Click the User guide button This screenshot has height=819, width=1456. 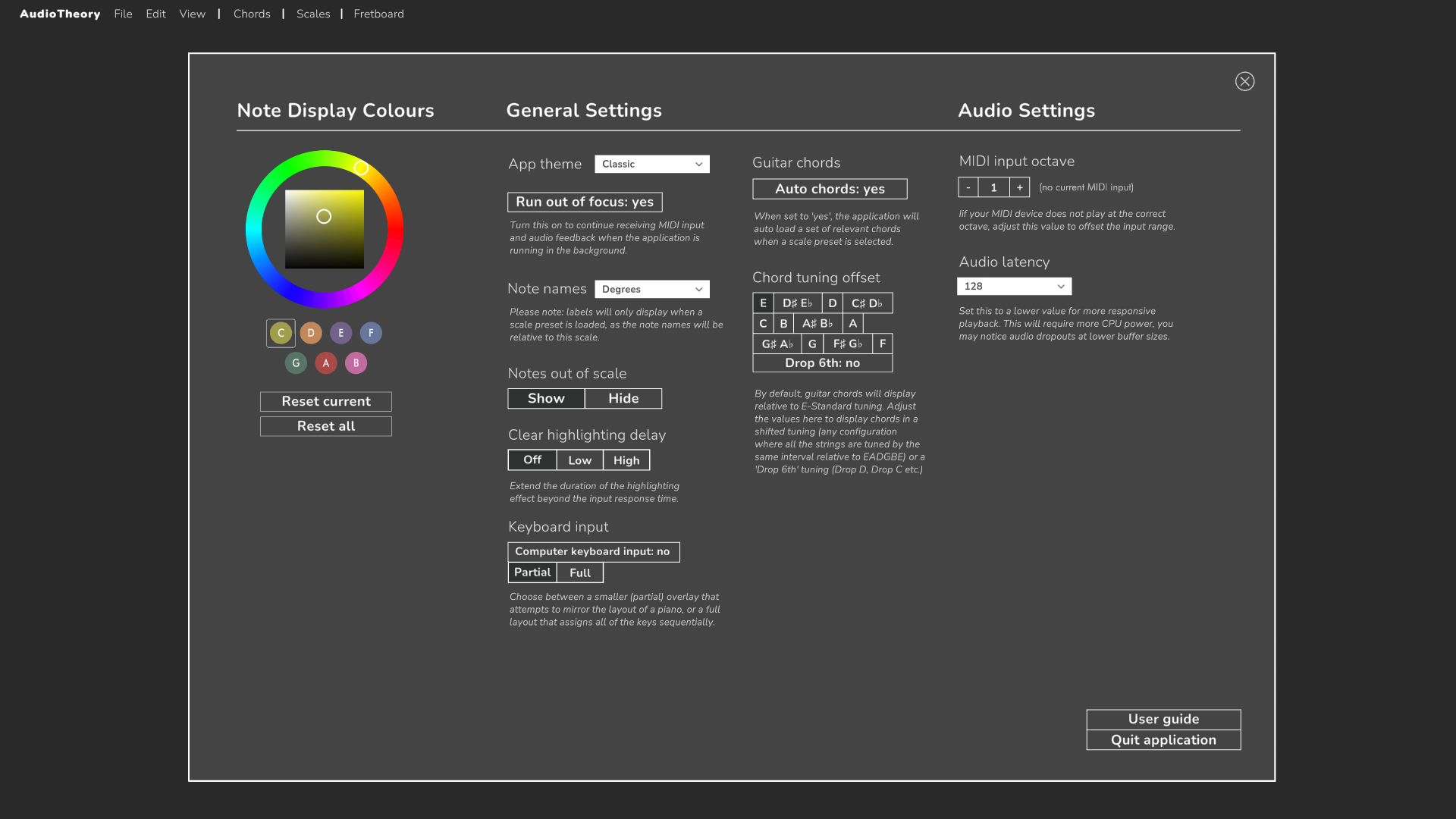[1163, 718]
